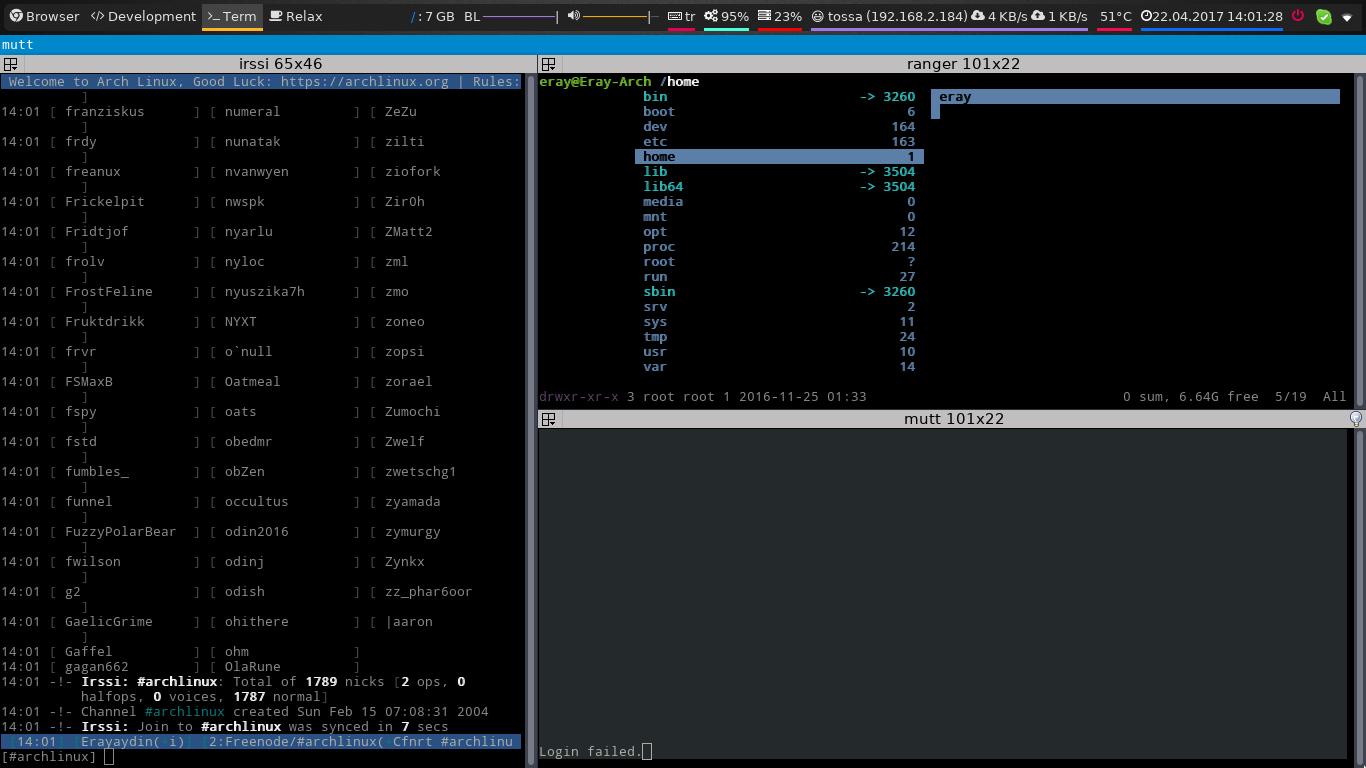Click the upload speed 1 KB/s indicator

(x=1059, y=16)
